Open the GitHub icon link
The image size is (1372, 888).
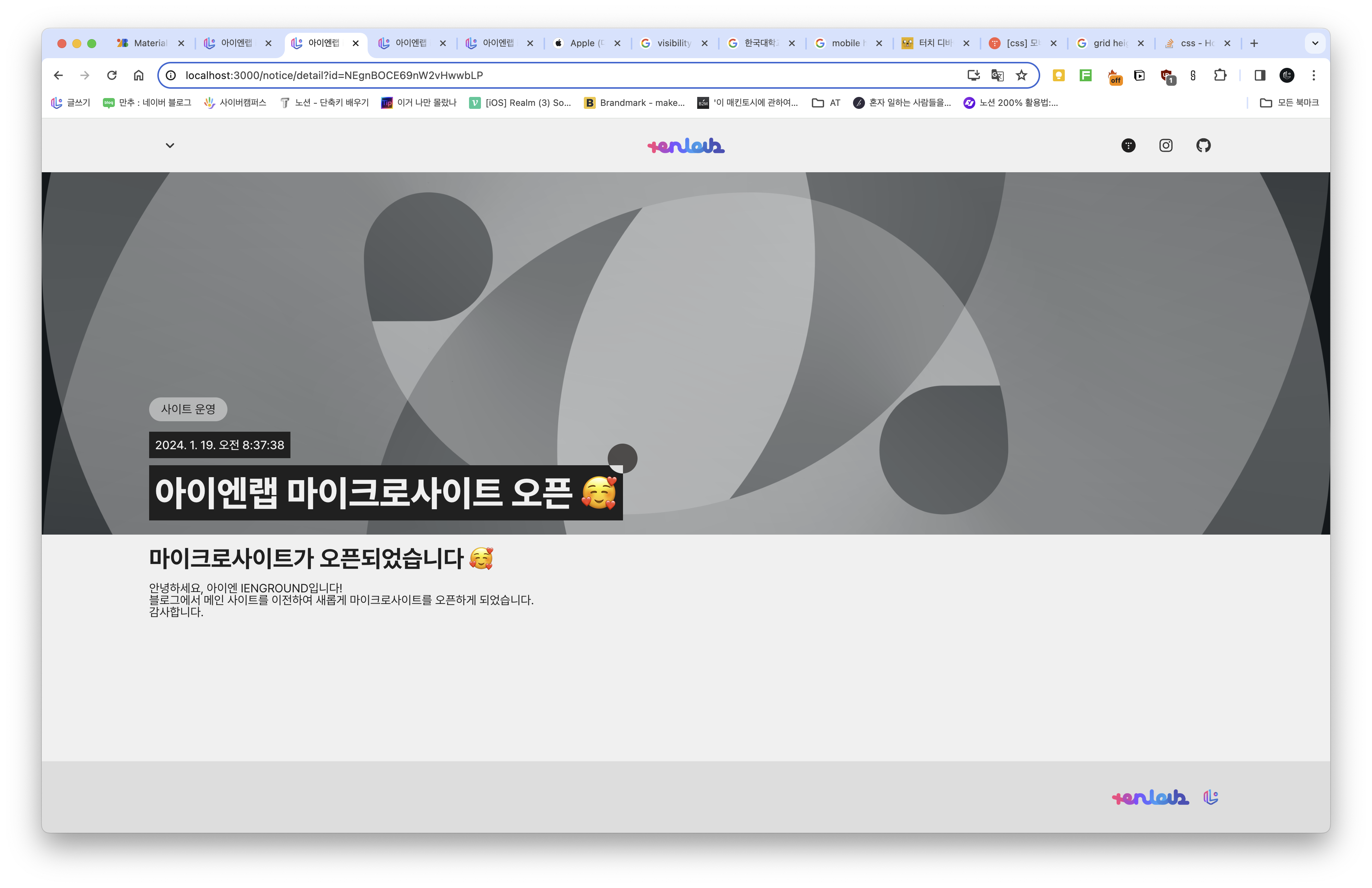pyautogui.click(x=1203, y=145)
